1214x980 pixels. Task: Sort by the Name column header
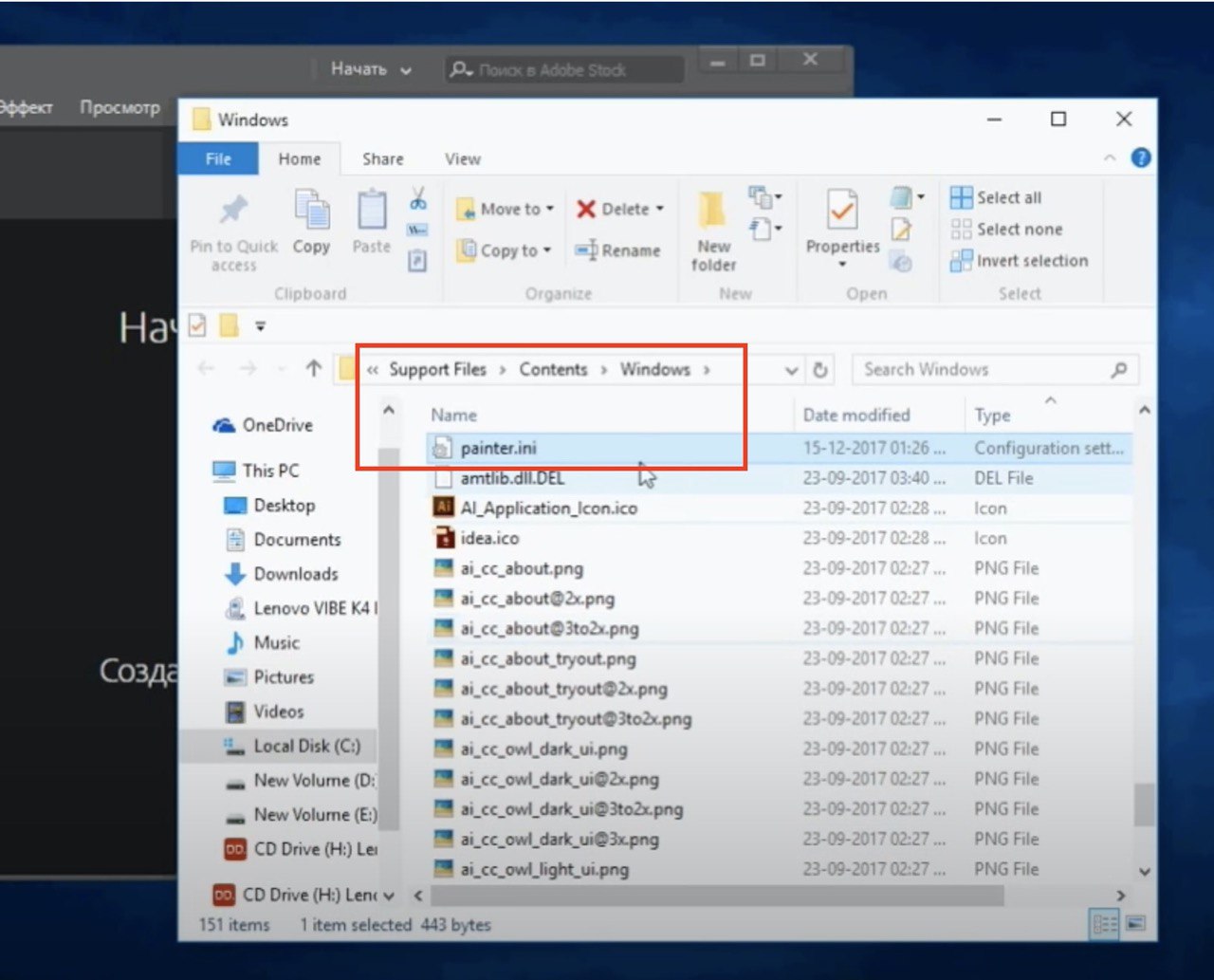453,415
